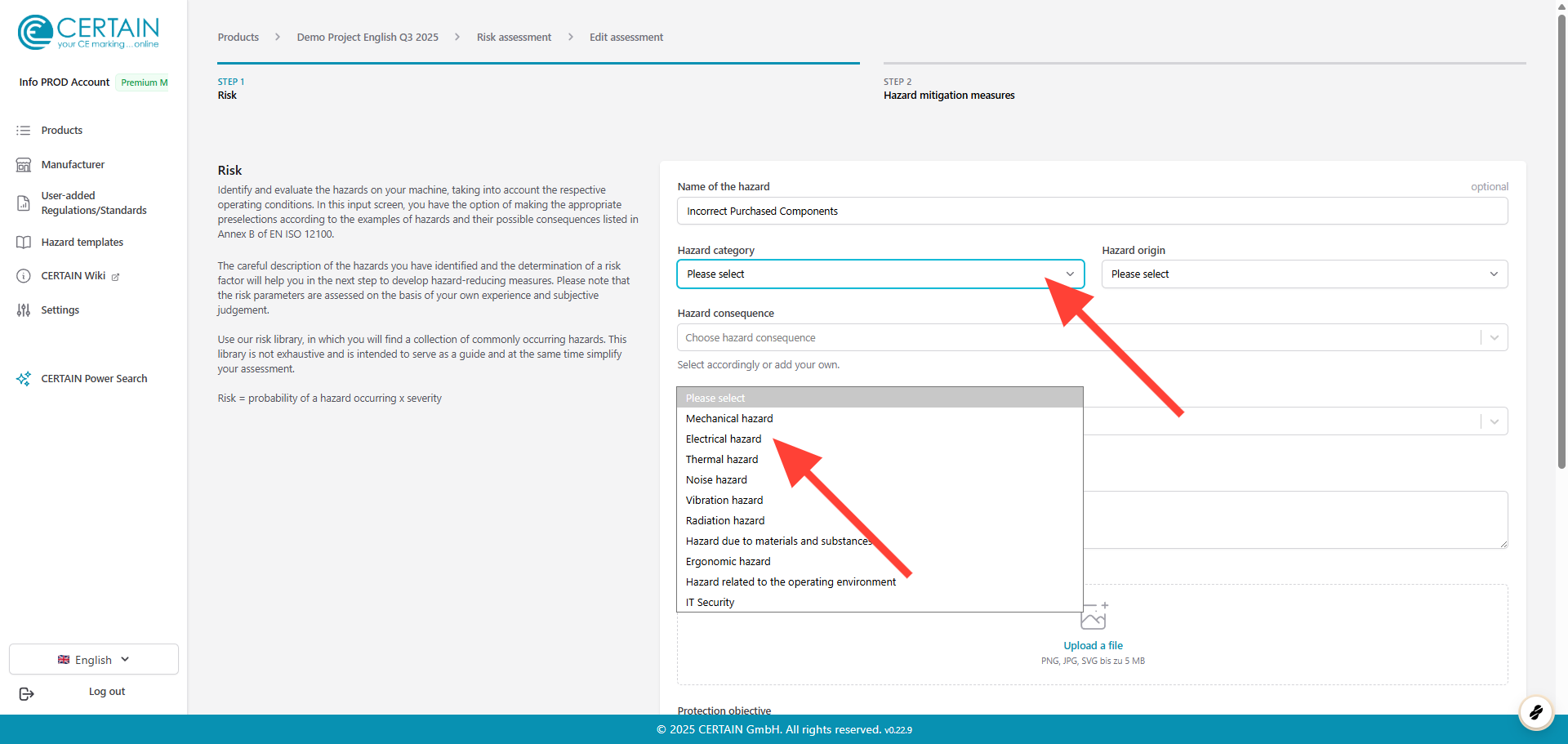Click Edit assessment breadcrumb
1568x744 pixels.
(626, 38)
